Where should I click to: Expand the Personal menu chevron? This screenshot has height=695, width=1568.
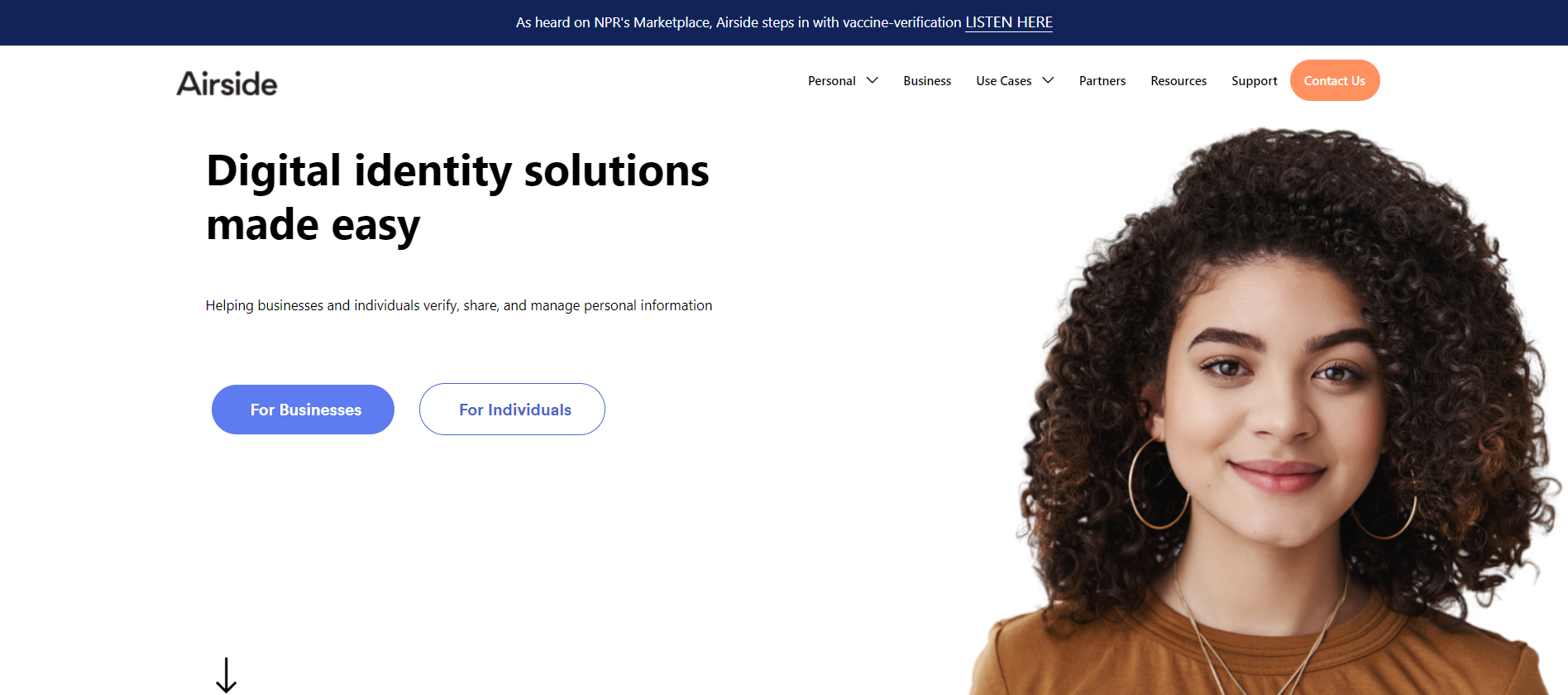coord(872,80)
